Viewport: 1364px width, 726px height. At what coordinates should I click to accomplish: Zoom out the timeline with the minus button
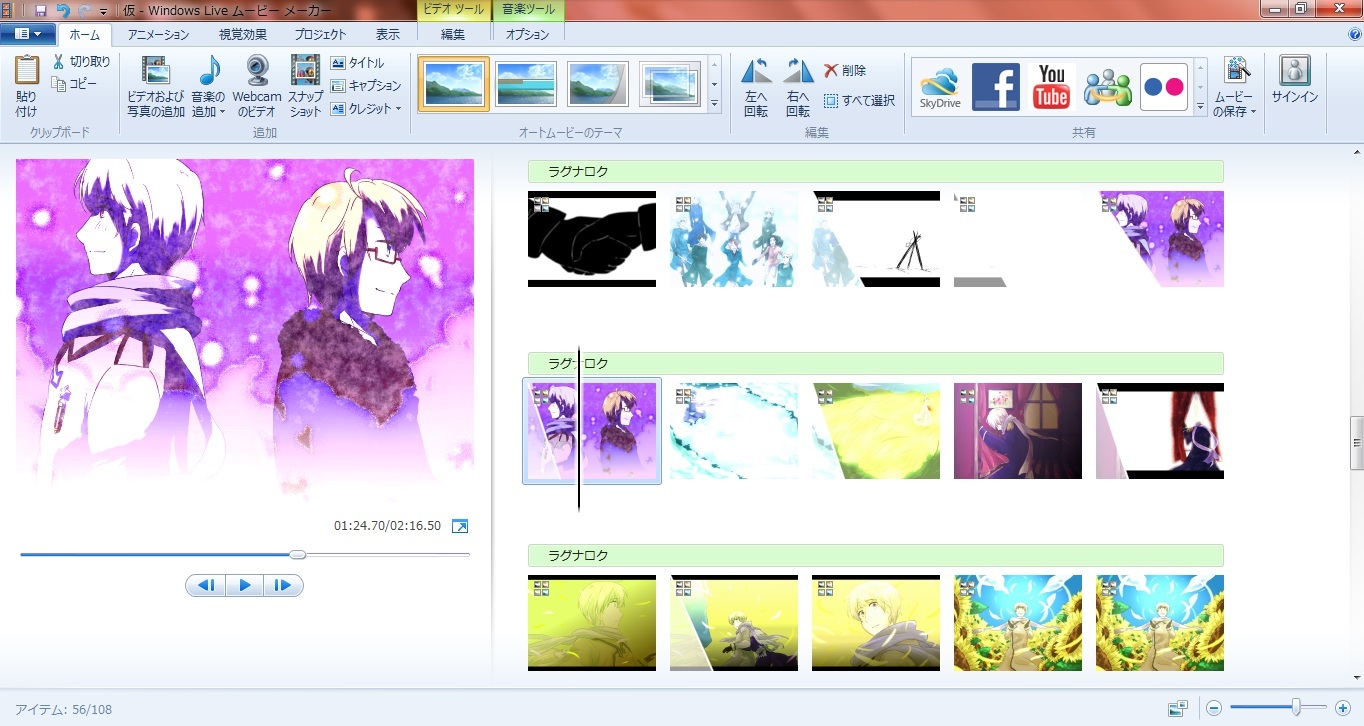point(1214,708)
